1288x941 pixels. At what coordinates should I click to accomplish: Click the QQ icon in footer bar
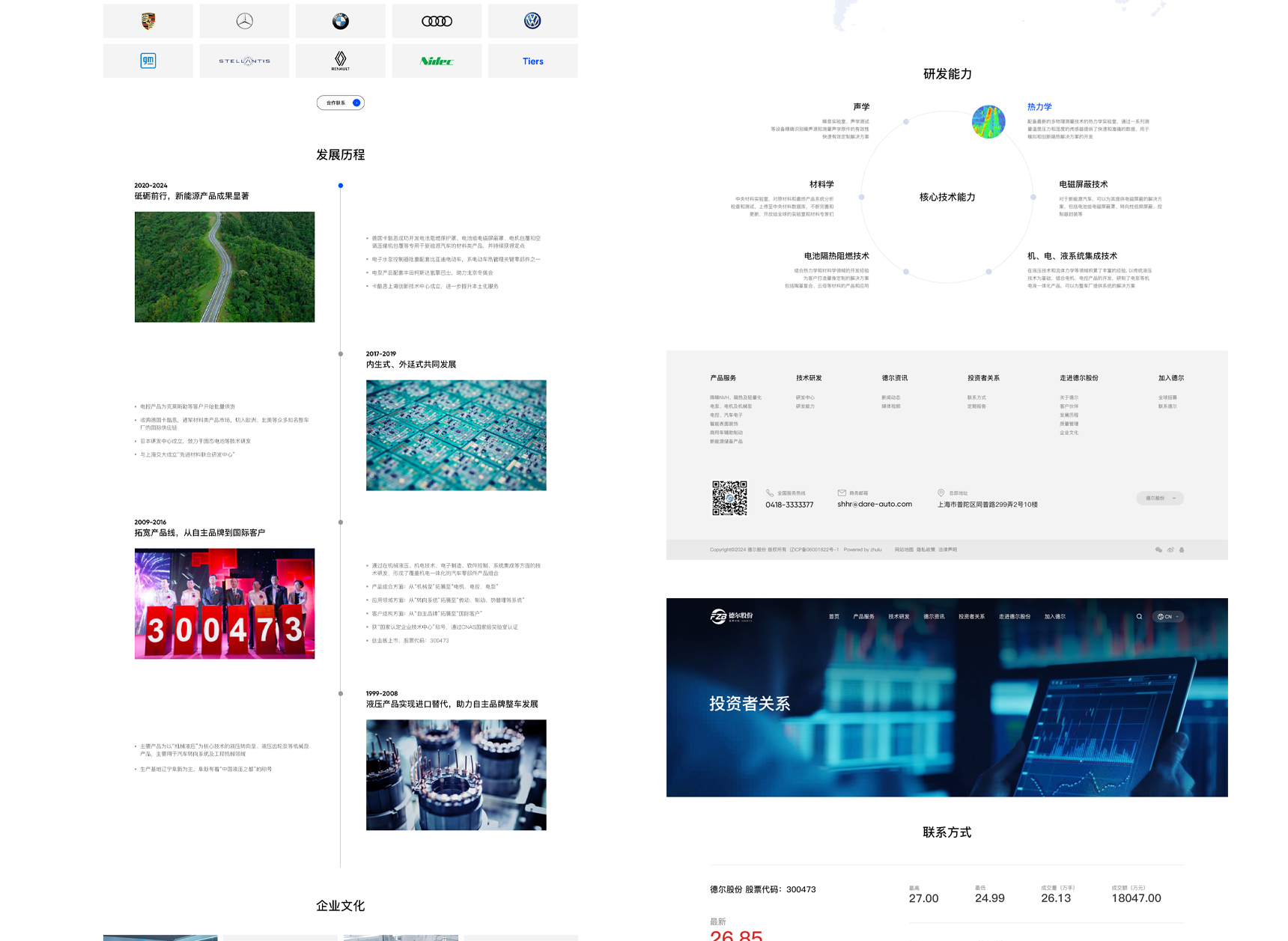coord(1182,549)
